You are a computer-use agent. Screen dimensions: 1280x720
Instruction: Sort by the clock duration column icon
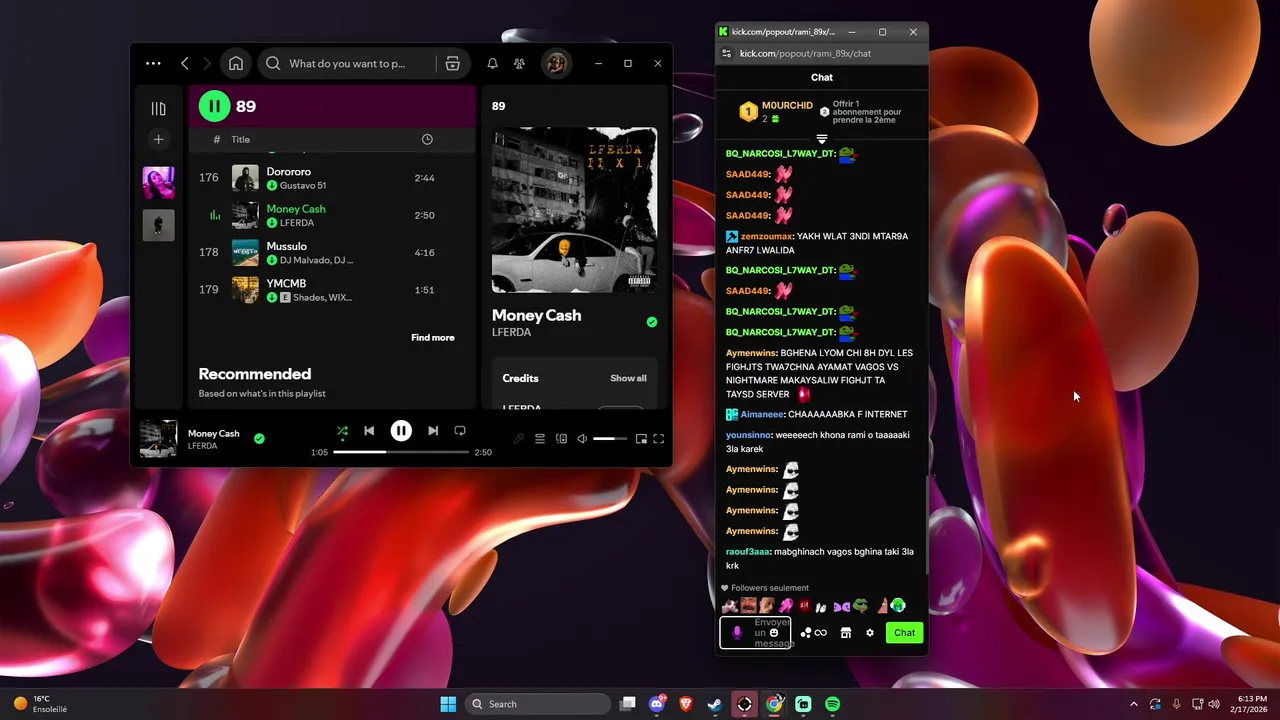tap(427, 139)
